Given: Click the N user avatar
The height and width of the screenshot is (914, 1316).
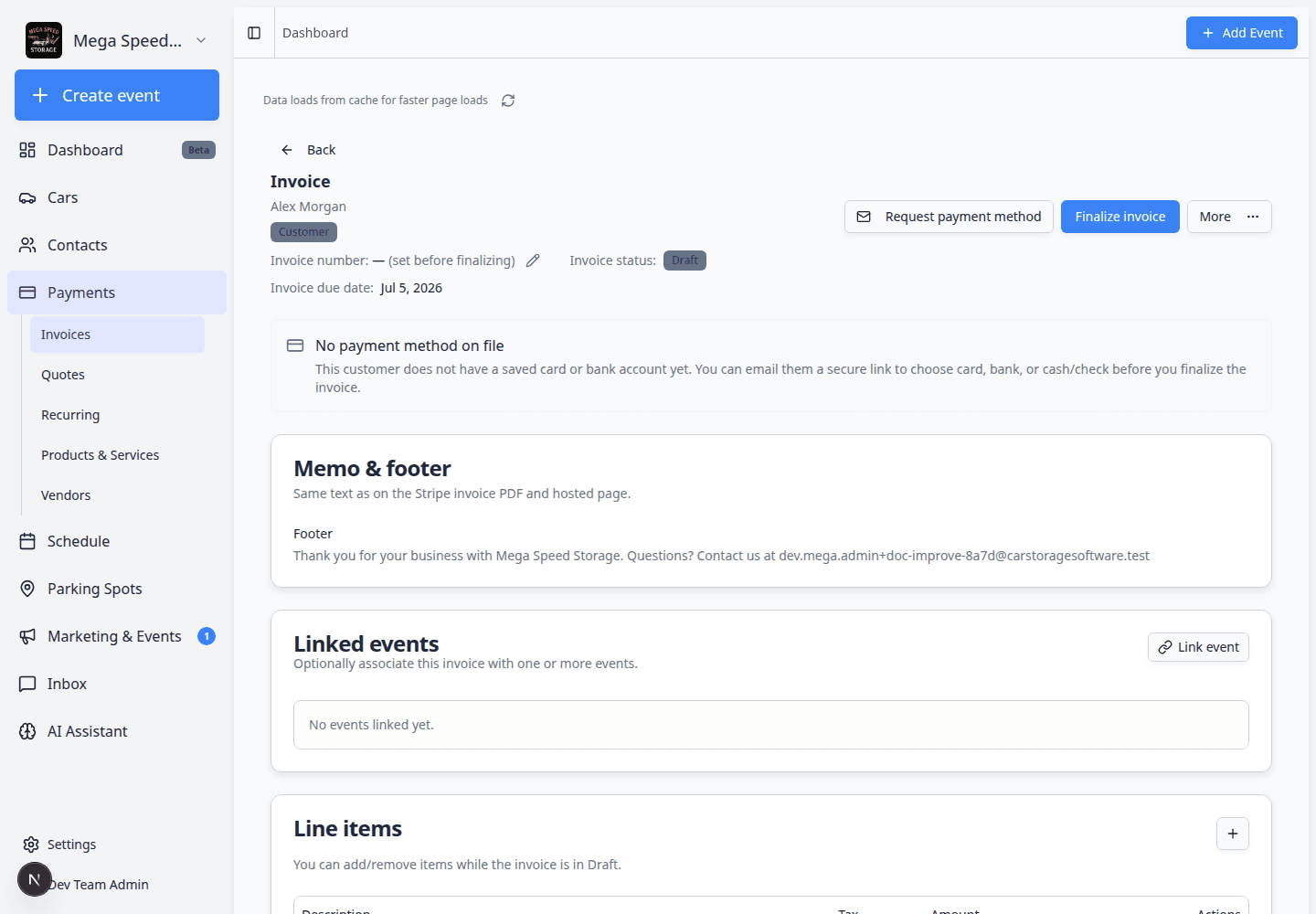Looking at the screenshot, I should tap(35, 879).
